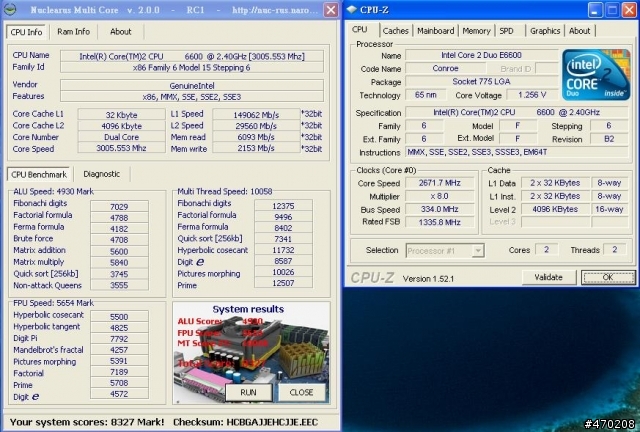Click the Matrix multiply score 5840
The image size is (640, 432).
pos(119,263)
